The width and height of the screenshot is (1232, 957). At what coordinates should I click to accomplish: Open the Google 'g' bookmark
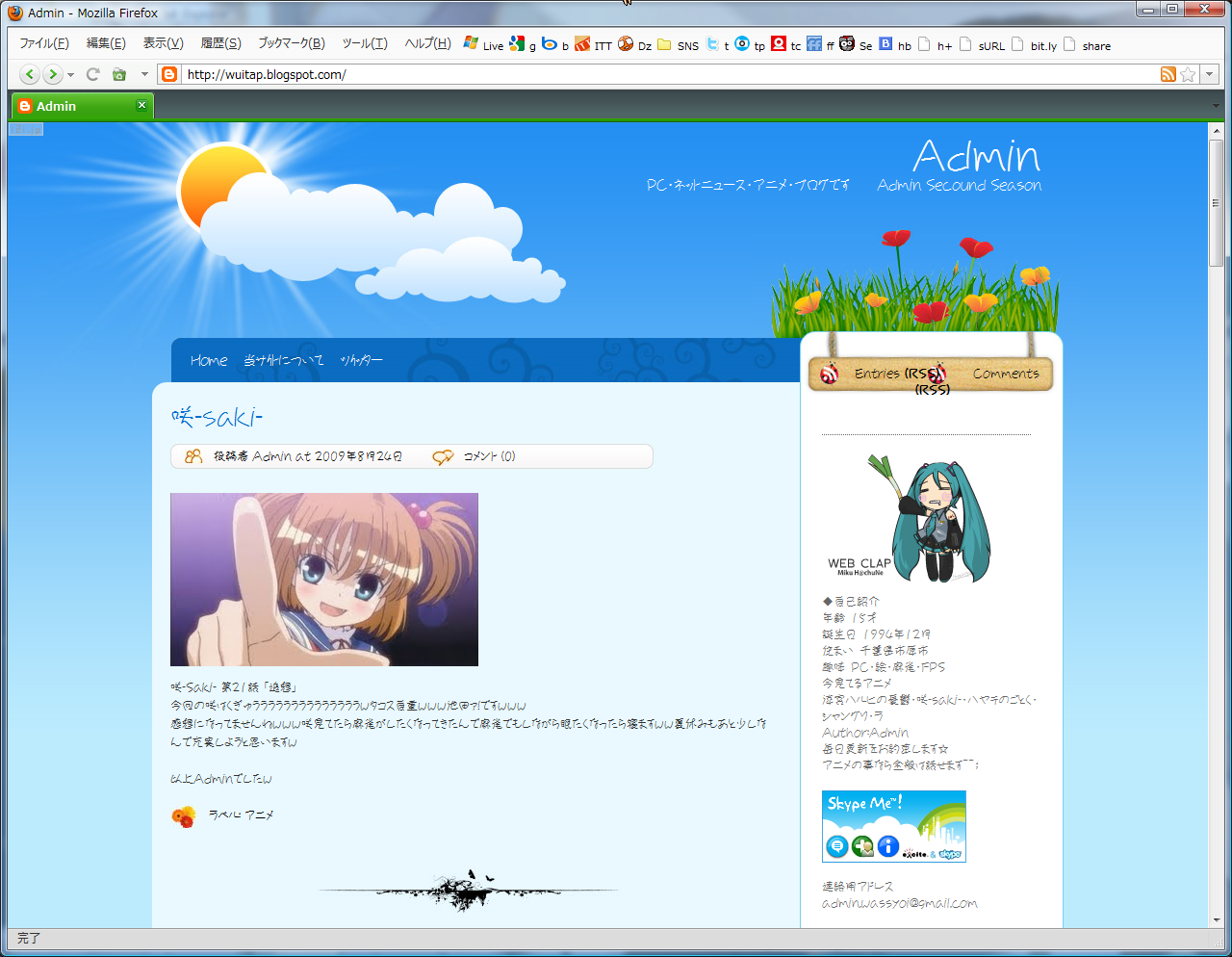coord(523,44)
